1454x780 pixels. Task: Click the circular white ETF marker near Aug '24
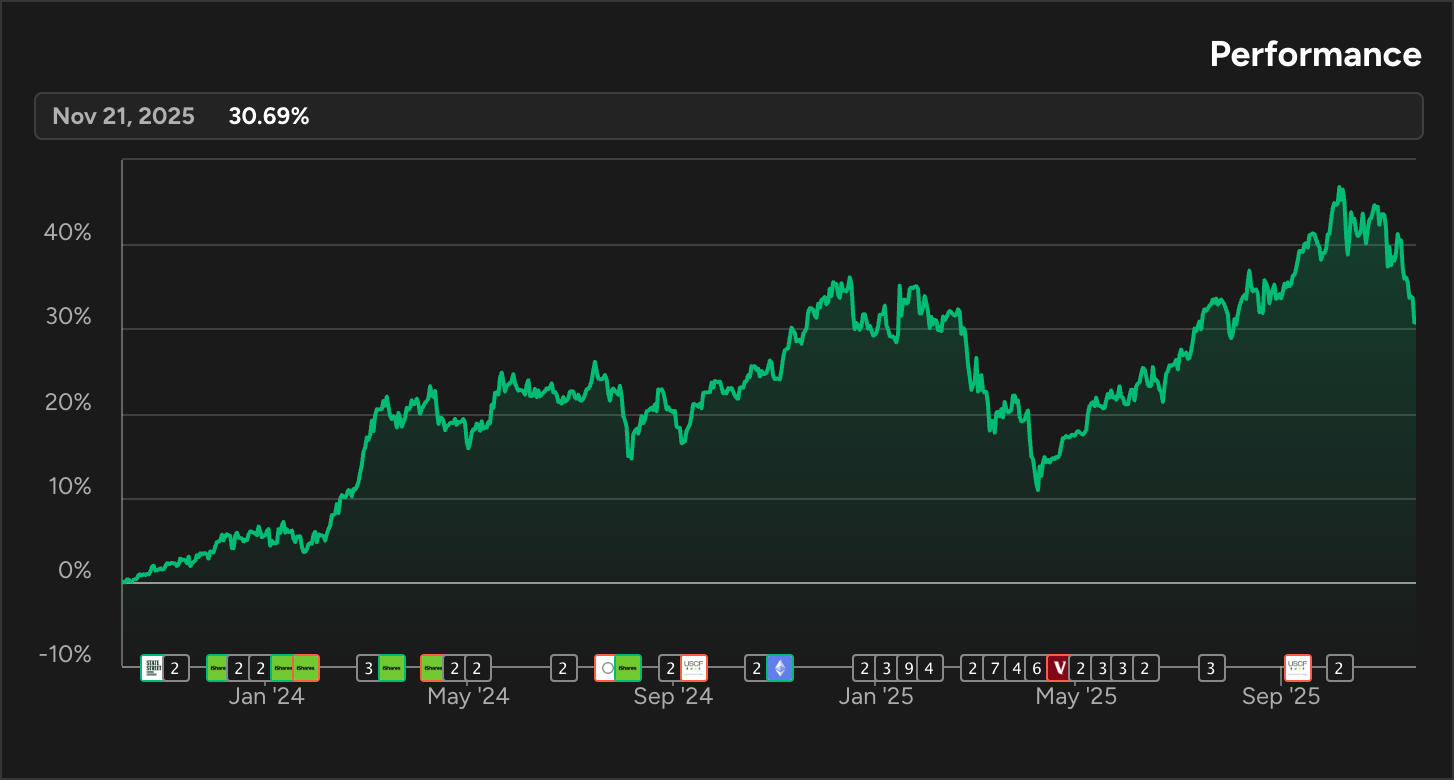[606, 668]
